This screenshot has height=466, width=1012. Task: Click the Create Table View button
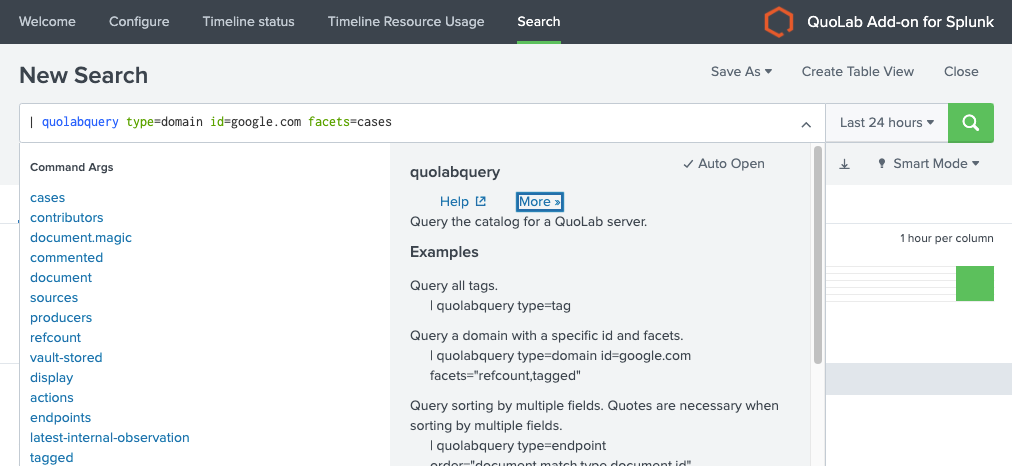point(858,72)
